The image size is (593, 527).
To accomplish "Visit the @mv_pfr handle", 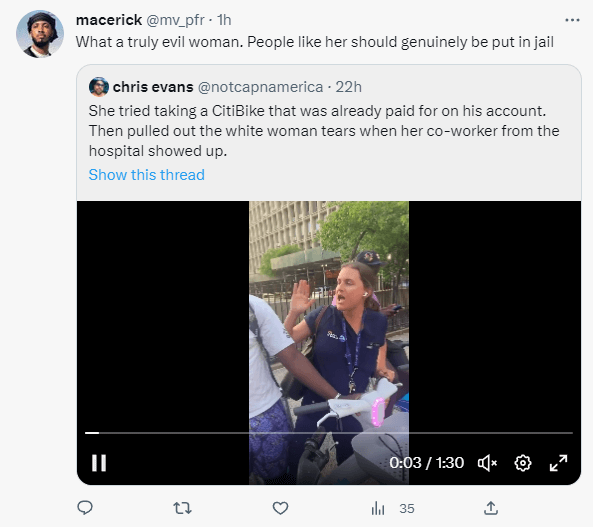I will pos(175,20).
